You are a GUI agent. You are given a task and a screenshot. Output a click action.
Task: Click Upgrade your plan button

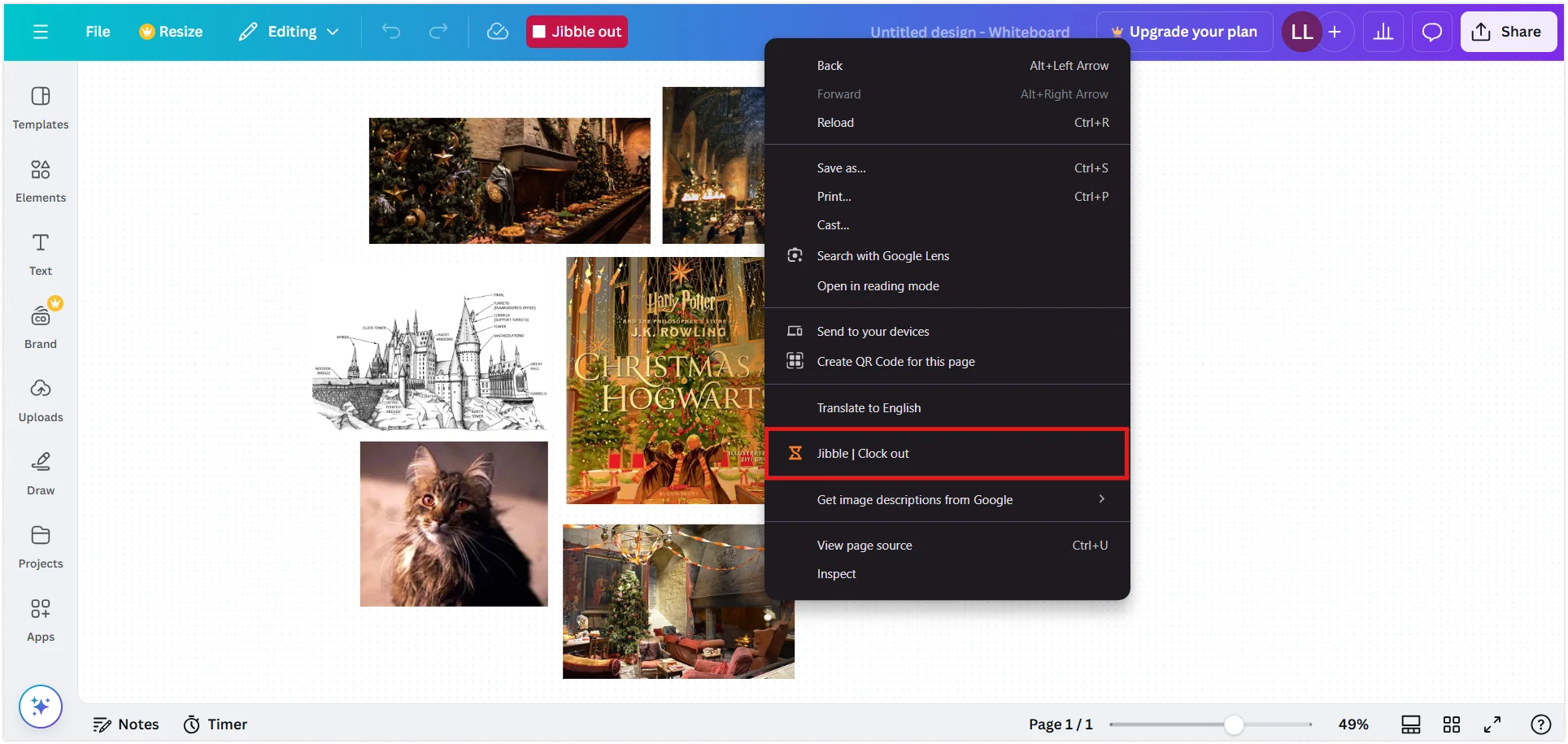pos(1185,32)
